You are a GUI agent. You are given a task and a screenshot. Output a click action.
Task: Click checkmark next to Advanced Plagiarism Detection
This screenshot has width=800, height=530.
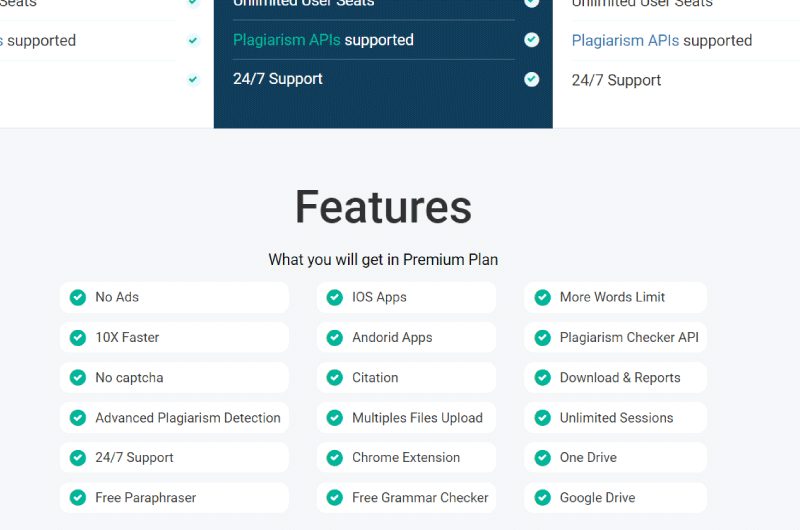[78, 418]
